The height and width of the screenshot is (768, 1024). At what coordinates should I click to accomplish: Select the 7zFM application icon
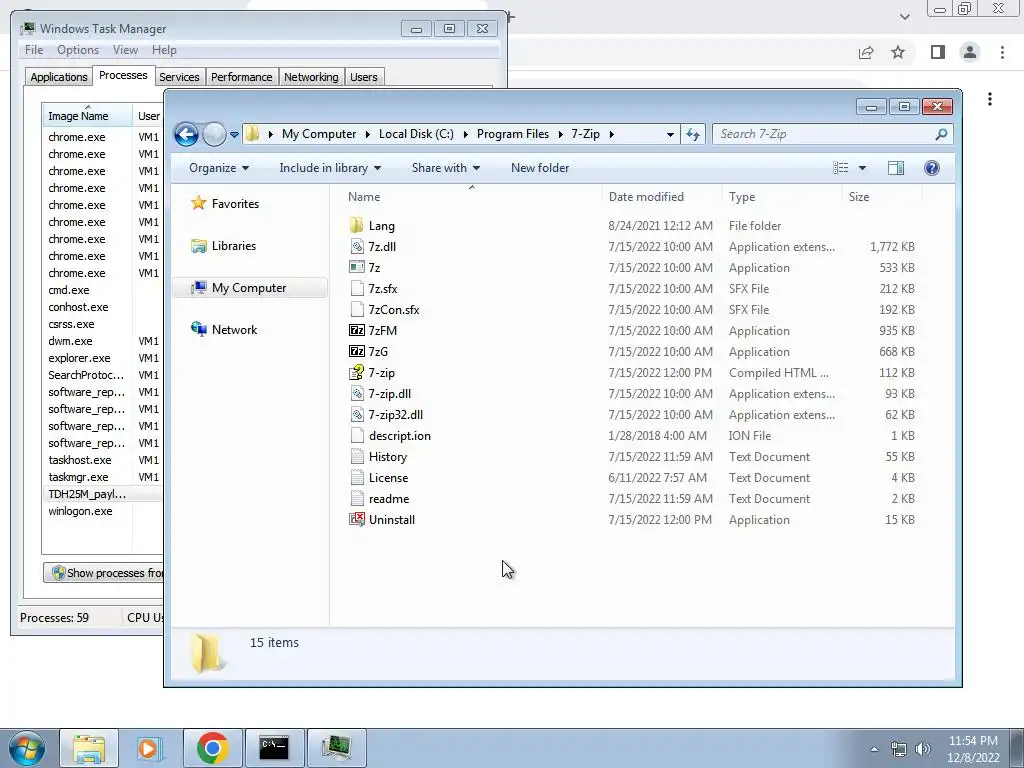[x=357, y=330]
